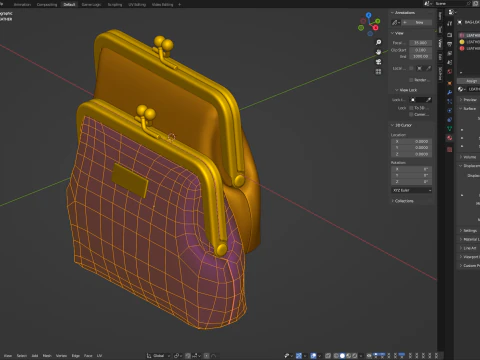Screen dimensions: 480x360
Task: Click eyedropper beside Local Camera field
Action: [428, 68]
